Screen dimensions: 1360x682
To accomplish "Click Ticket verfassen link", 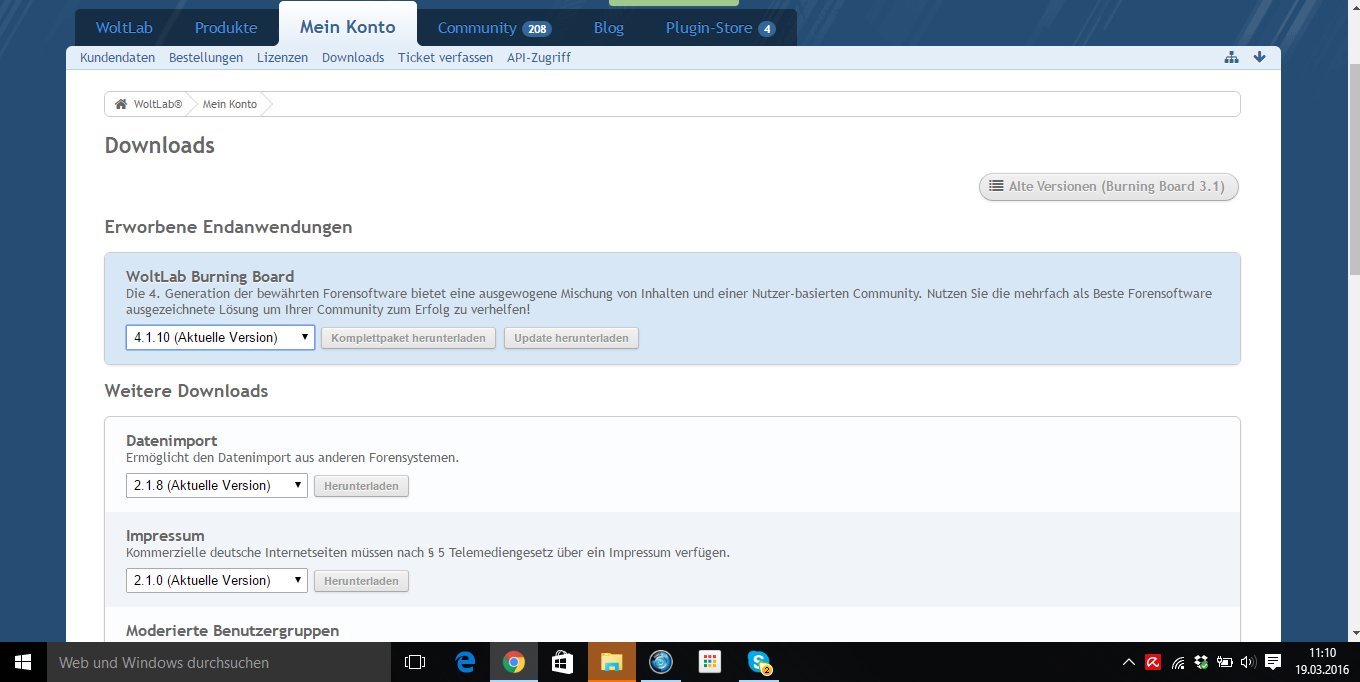I will (x=445, y=58).
